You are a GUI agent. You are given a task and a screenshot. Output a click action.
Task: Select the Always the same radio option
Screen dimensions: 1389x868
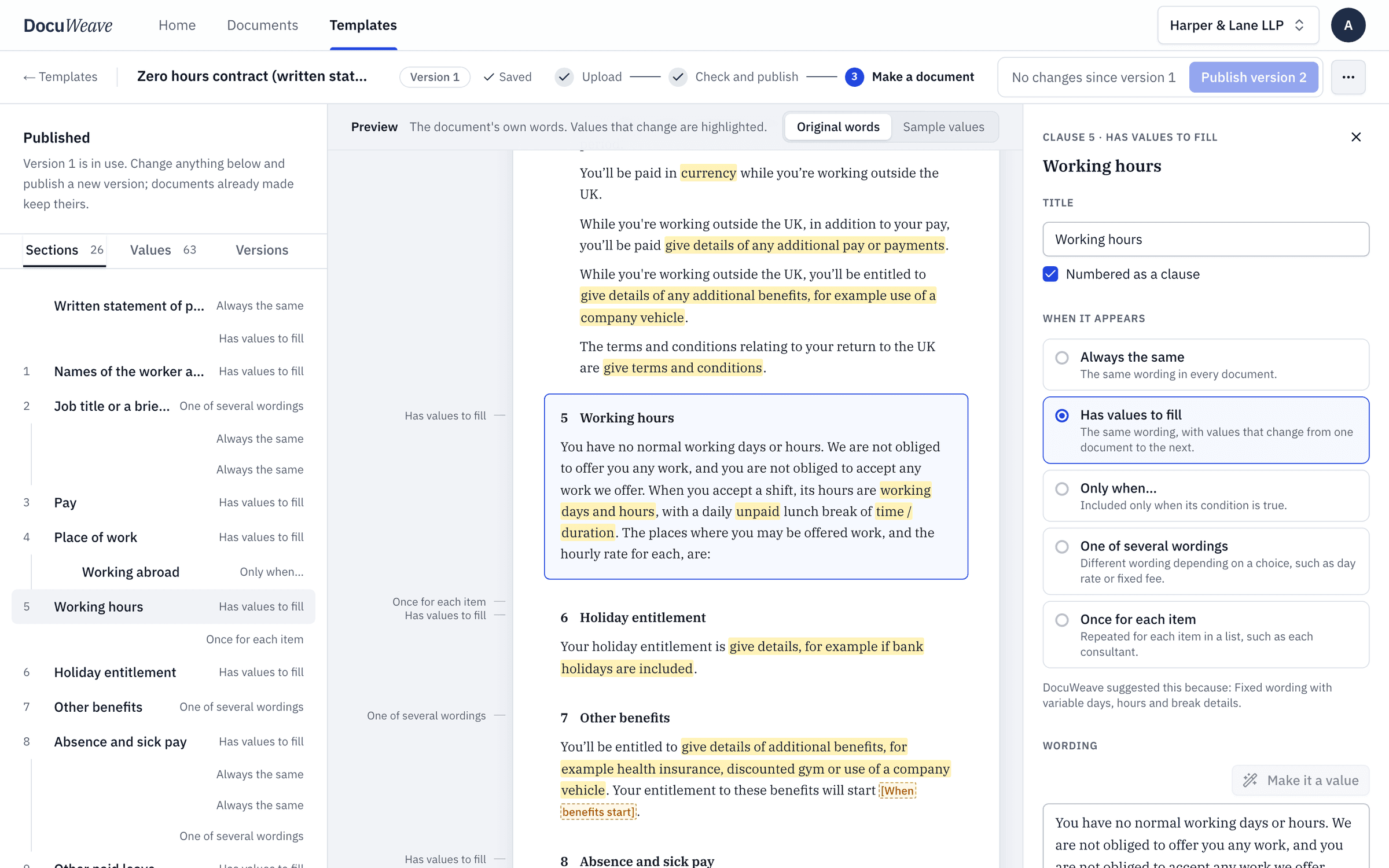[x=1206, y=365]
